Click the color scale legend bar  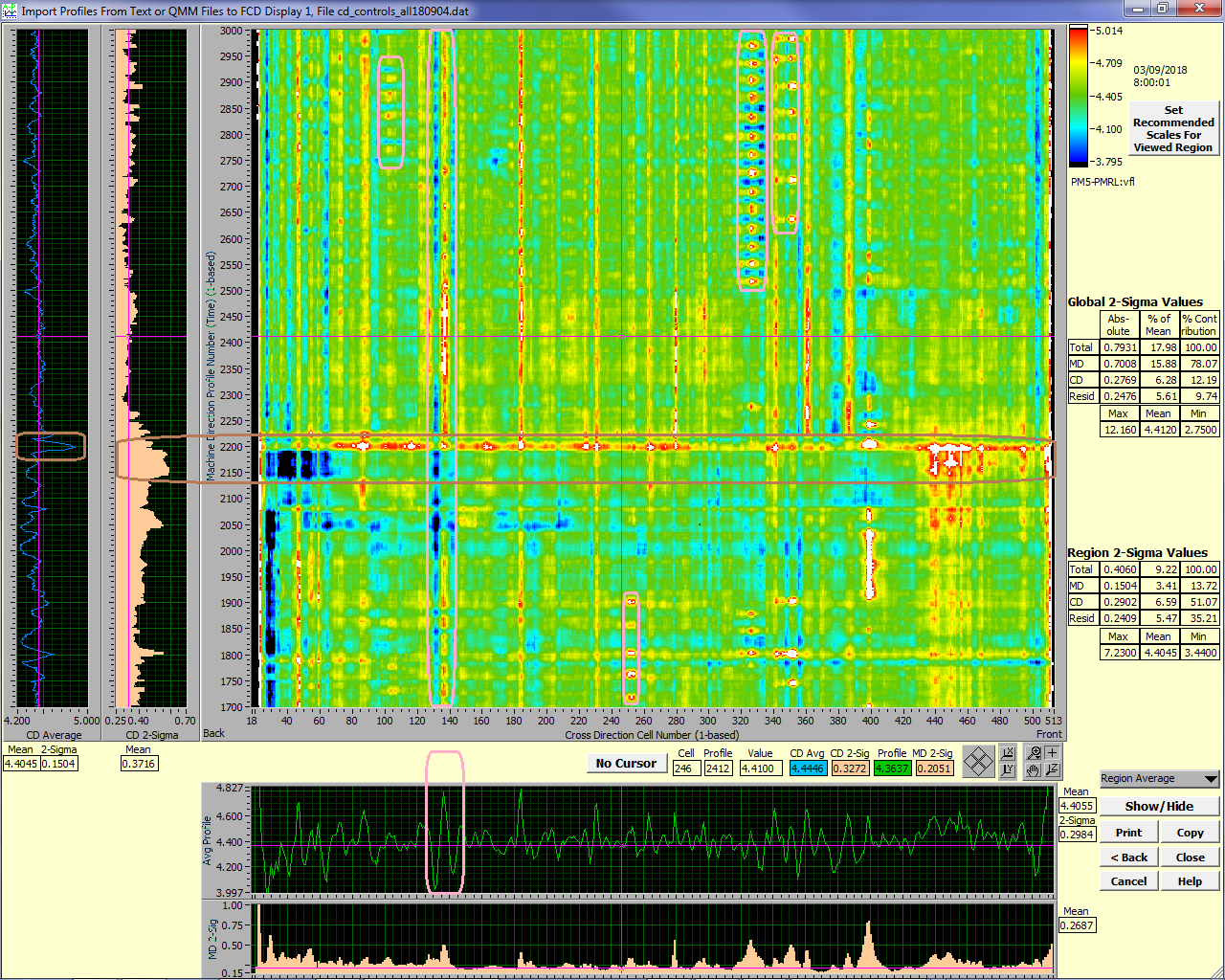coord(1079,96)
